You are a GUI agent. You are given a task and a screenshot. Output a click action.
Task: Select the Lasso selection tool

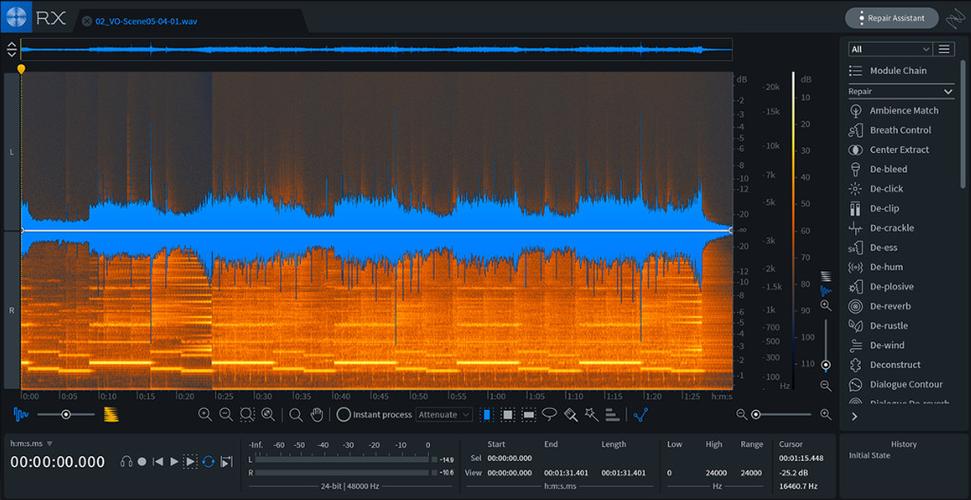[x=549, y=414]
